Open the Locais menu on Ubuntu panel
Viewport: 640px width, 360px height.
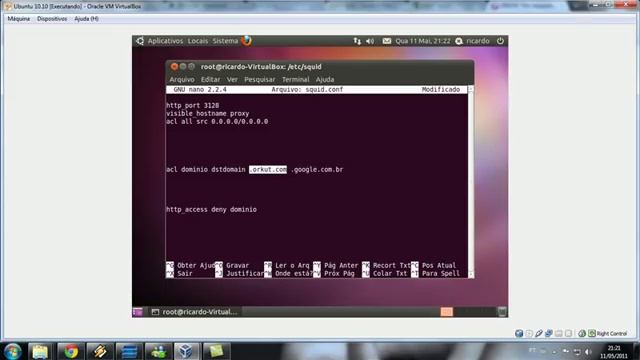tap(198, 41)
